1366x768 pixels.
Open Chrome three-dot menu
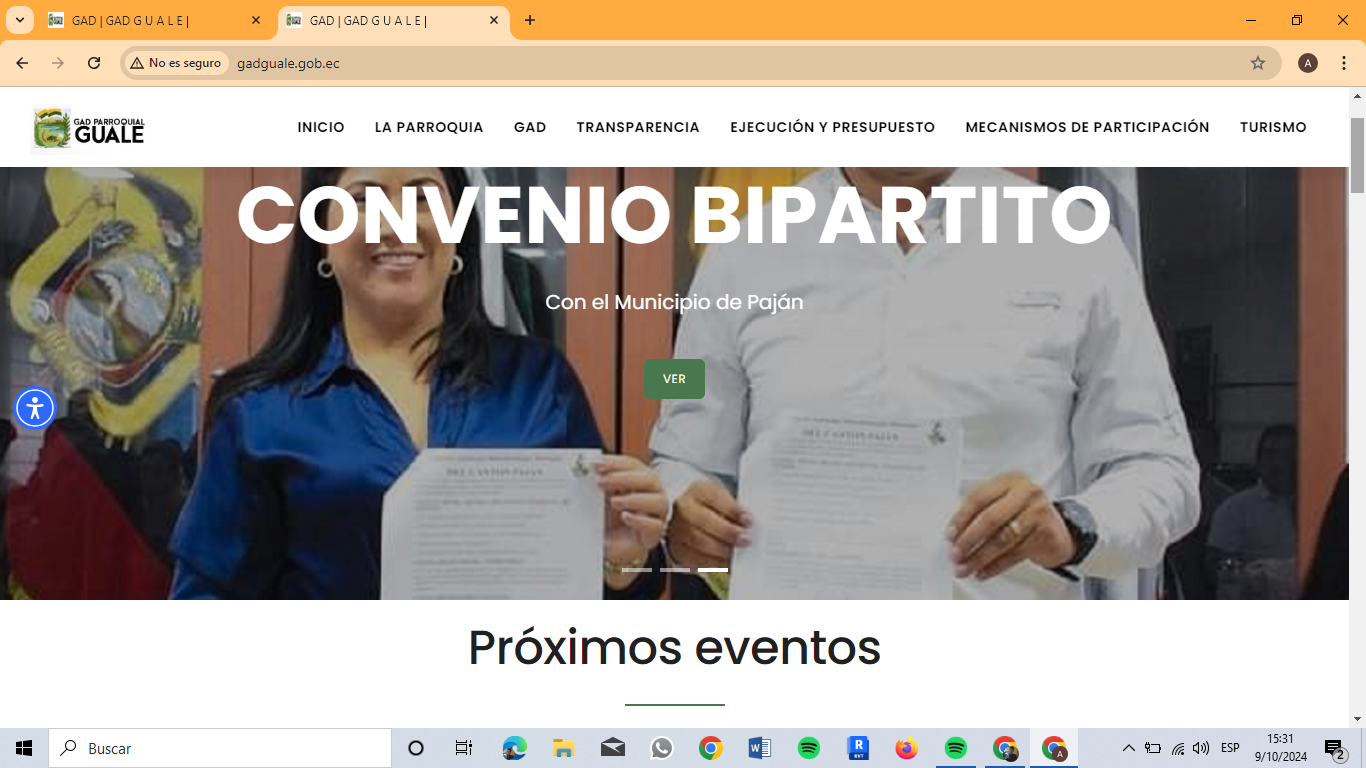[x=1344, y=63]
